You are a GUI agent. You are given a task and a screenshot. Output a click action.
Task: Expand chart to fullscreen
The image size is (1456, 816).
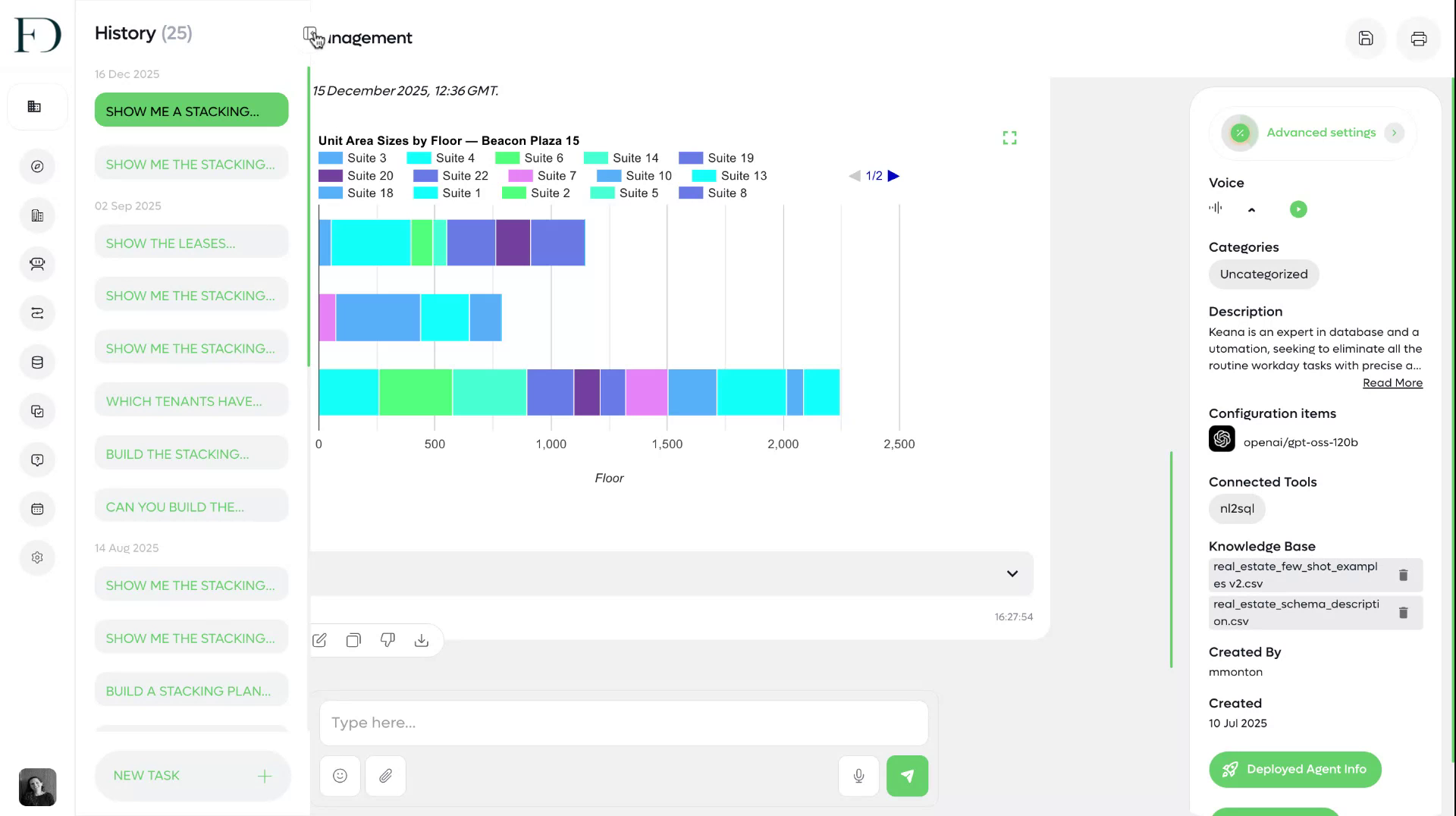(x=1009, y=138)
